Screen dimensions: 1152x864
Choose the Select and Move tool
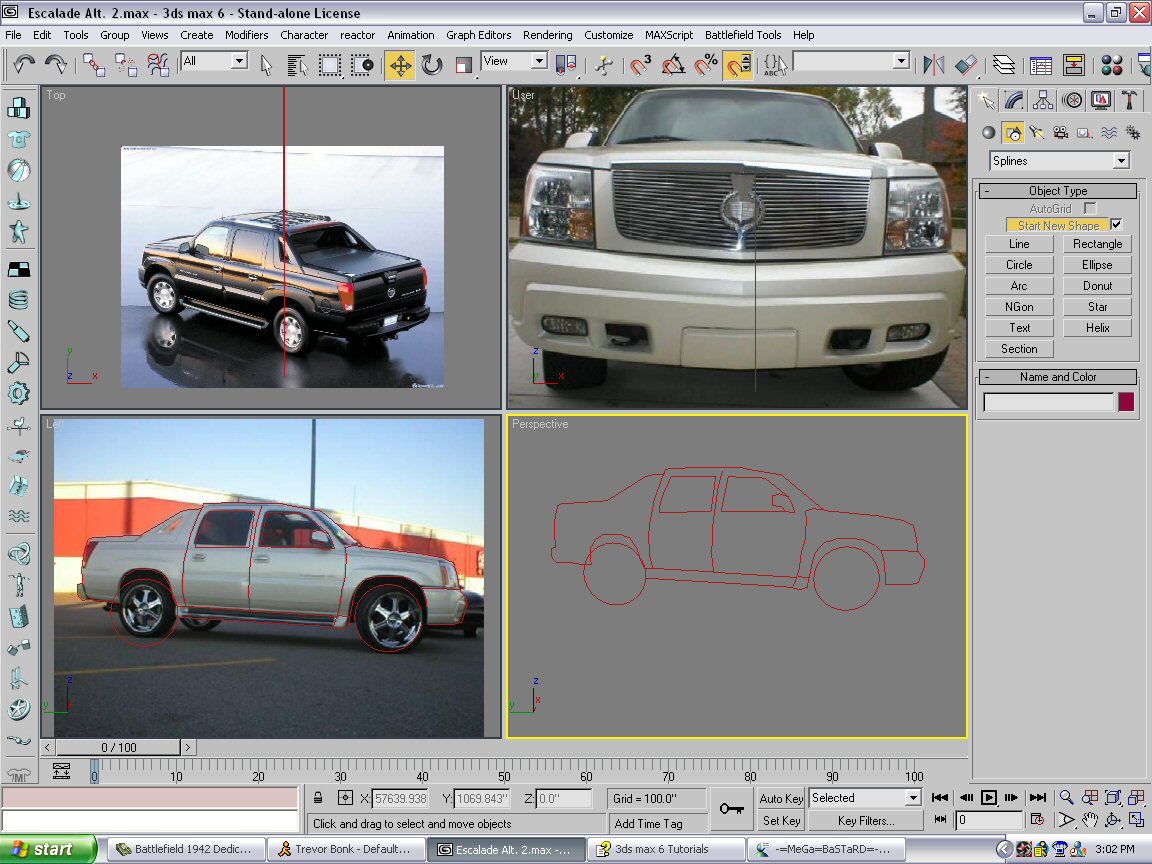(400, 65)
